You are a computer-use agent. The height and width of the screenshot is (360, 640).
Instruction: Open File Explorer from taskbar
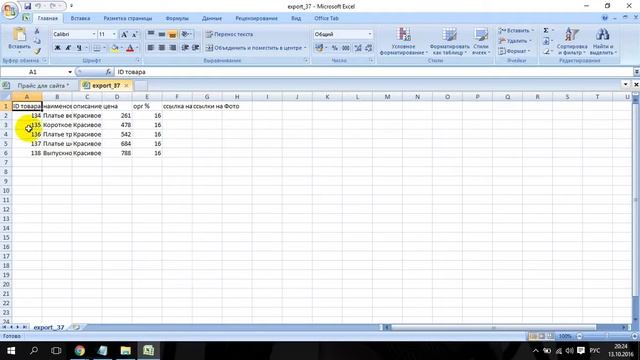point(126,351)
